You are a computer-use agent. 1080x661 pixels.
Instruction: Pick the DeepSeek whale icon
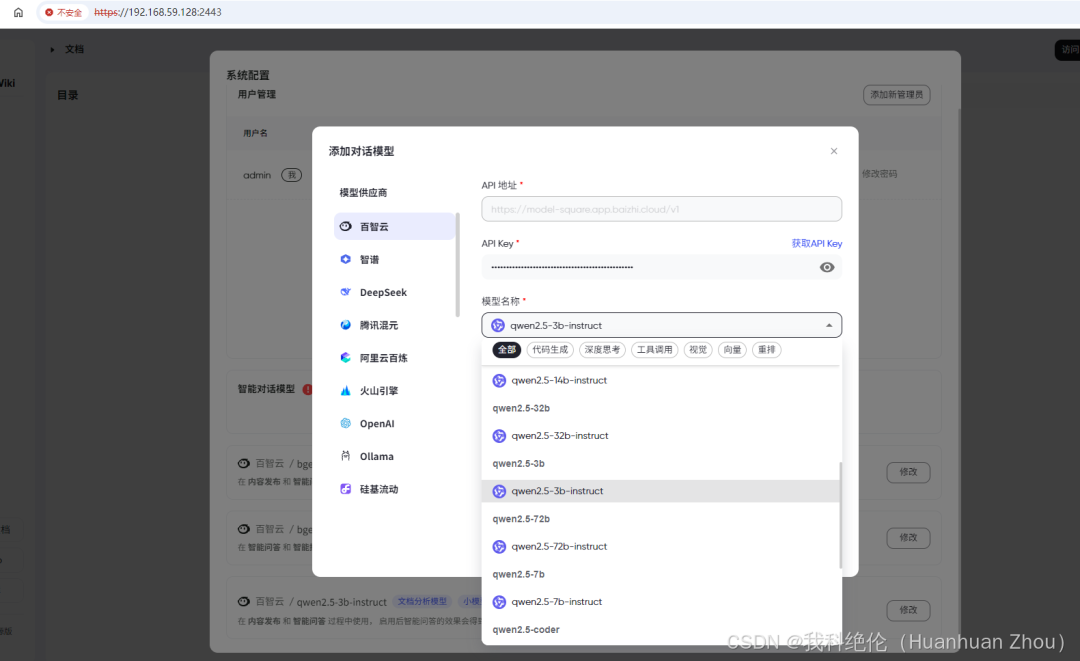[x=346, y=292]
